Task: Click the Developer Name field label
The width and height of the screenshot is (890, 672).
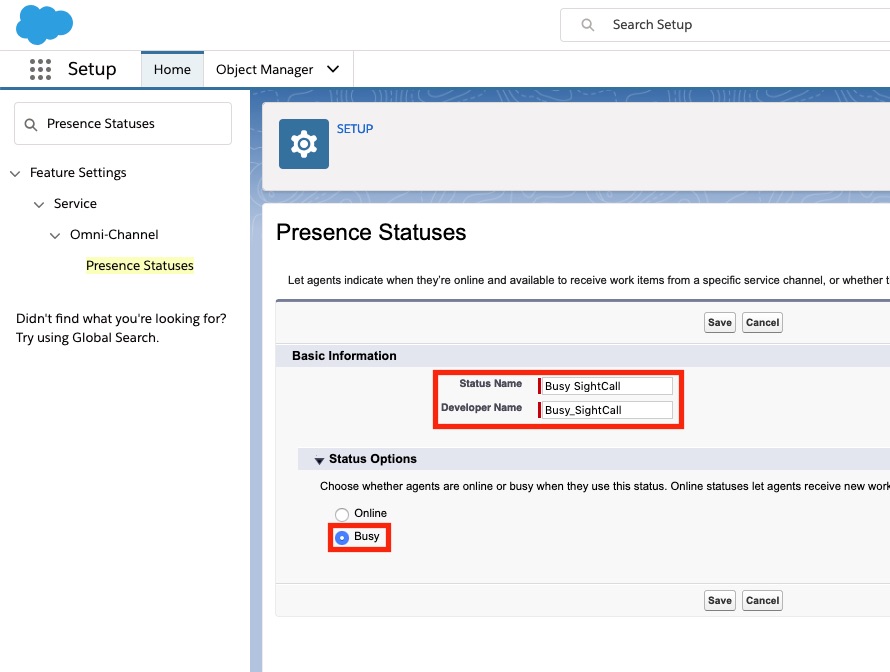Action: [x=481, y=408]
